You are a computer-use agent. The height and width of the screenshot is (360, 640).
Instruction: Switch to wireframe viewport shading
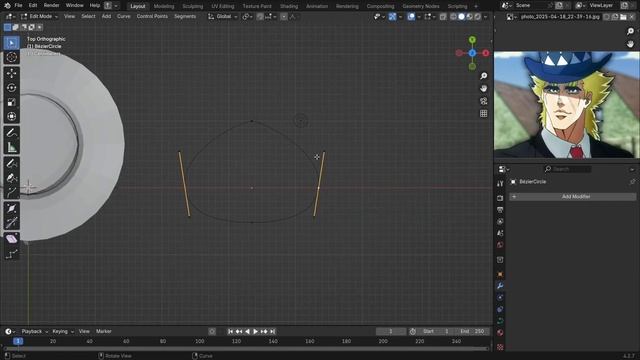(453, 17)
